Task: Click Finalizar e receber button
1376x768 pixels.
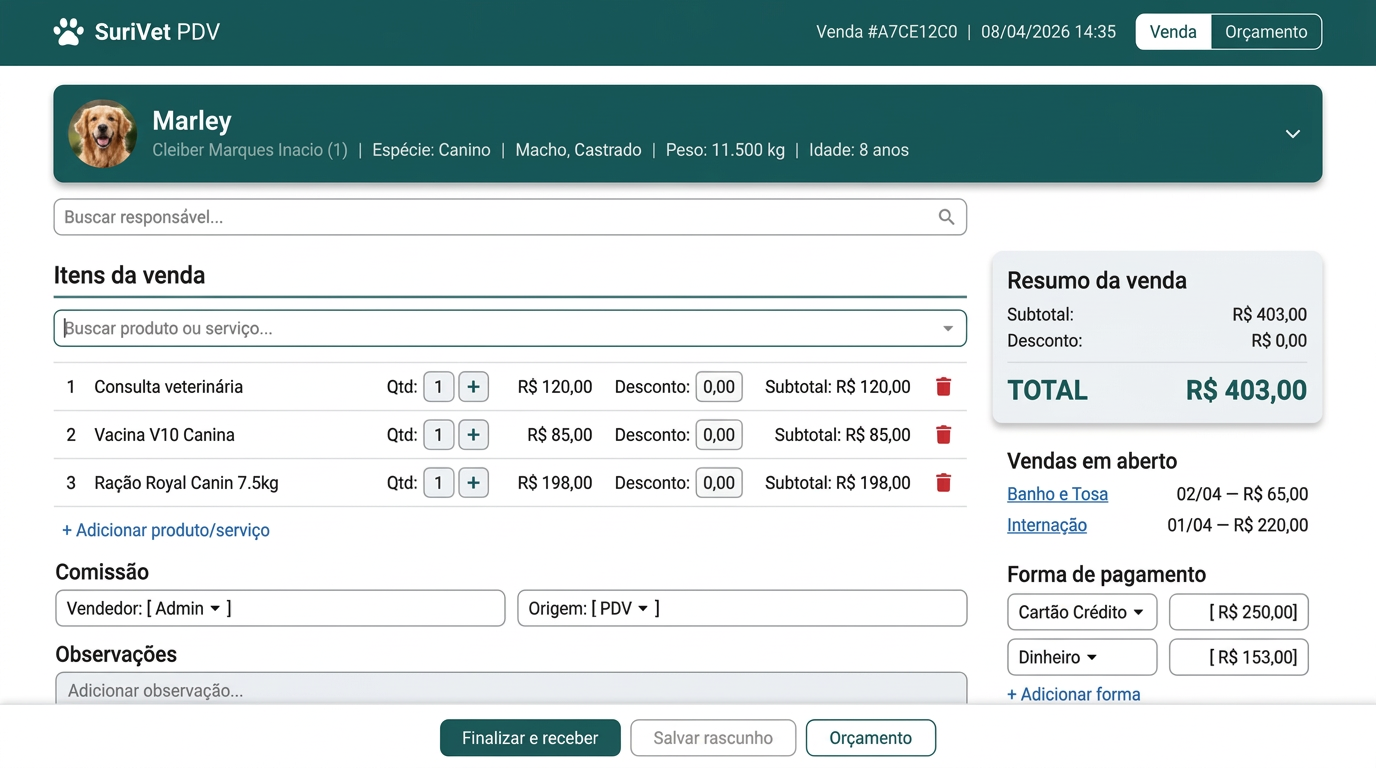Action: pyautogui.click(x=530, y=738)
